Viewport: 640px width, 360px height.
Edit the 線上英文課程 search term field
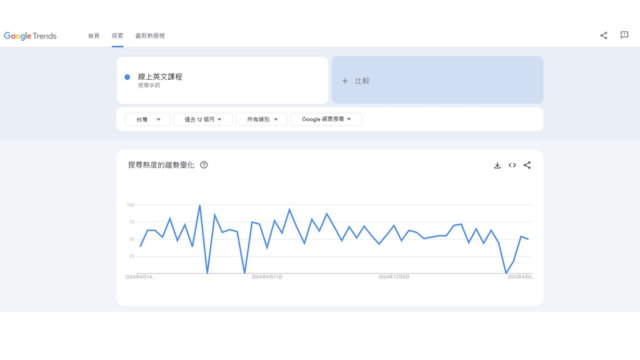(222, 80)
